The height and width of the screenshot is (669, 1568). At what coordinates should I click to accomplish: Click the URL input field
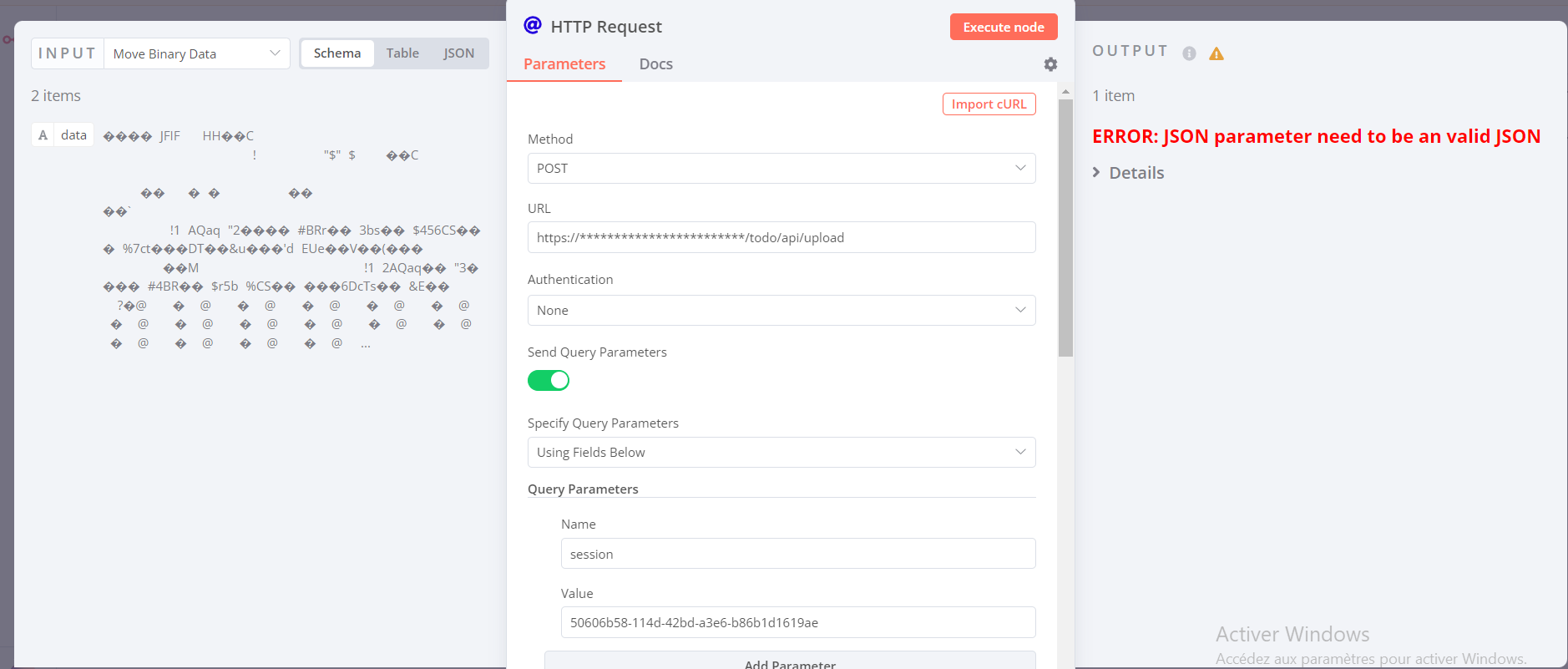coord(781,238)
